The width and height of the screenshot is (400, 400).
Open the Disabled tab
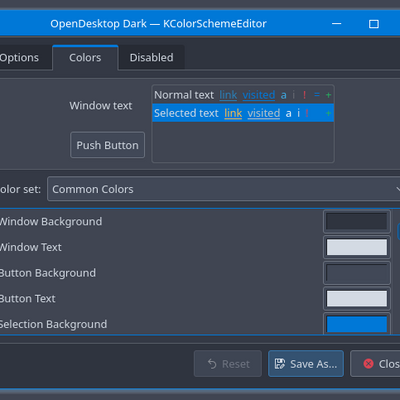(151, 58)
